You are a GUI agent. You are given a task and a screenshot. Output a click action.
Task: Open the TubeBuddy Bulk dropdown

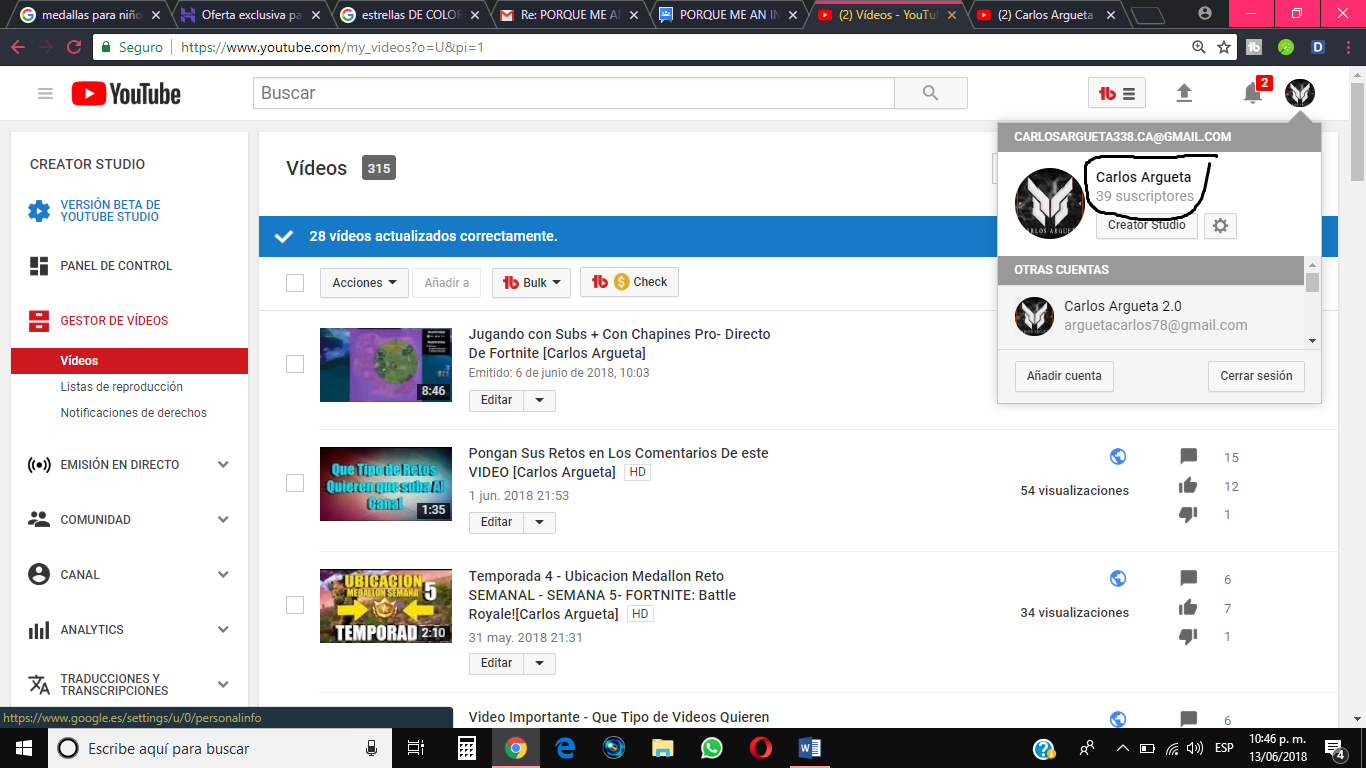pyautogui.click(x=531, y=283)
